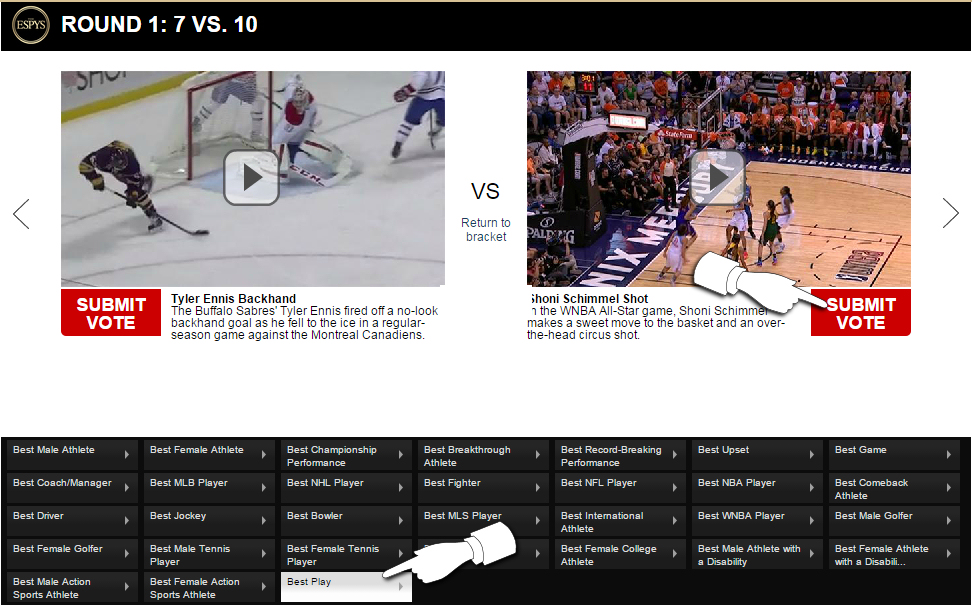Click the Buffalo Sabres' Tyler Ennis description text
Screen dimensions: 972x605
(305, 323)
